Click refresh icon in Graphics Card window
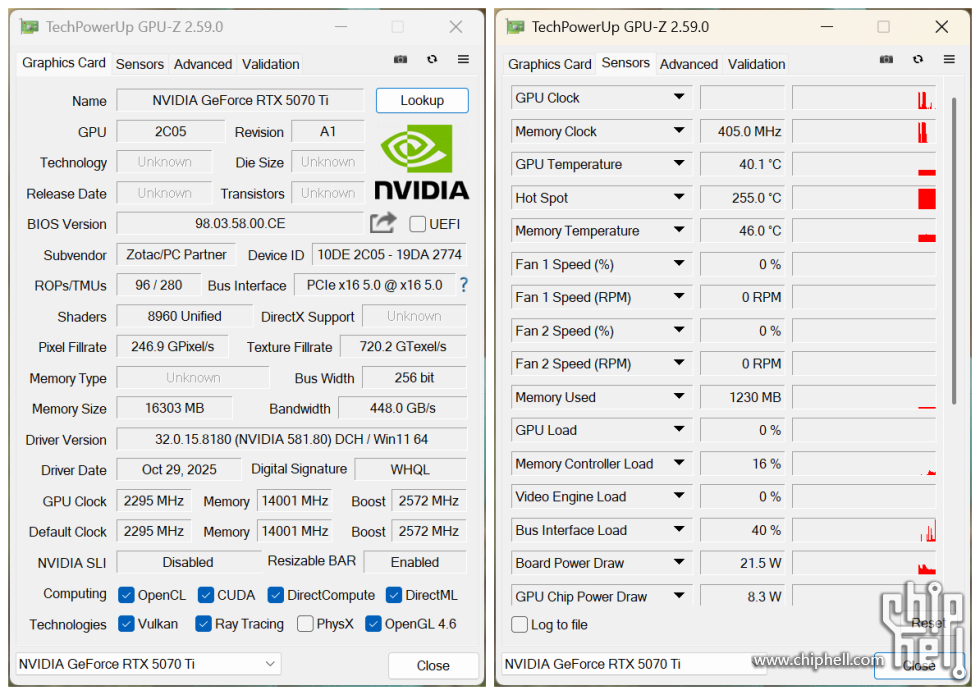 tap(432, 59)
